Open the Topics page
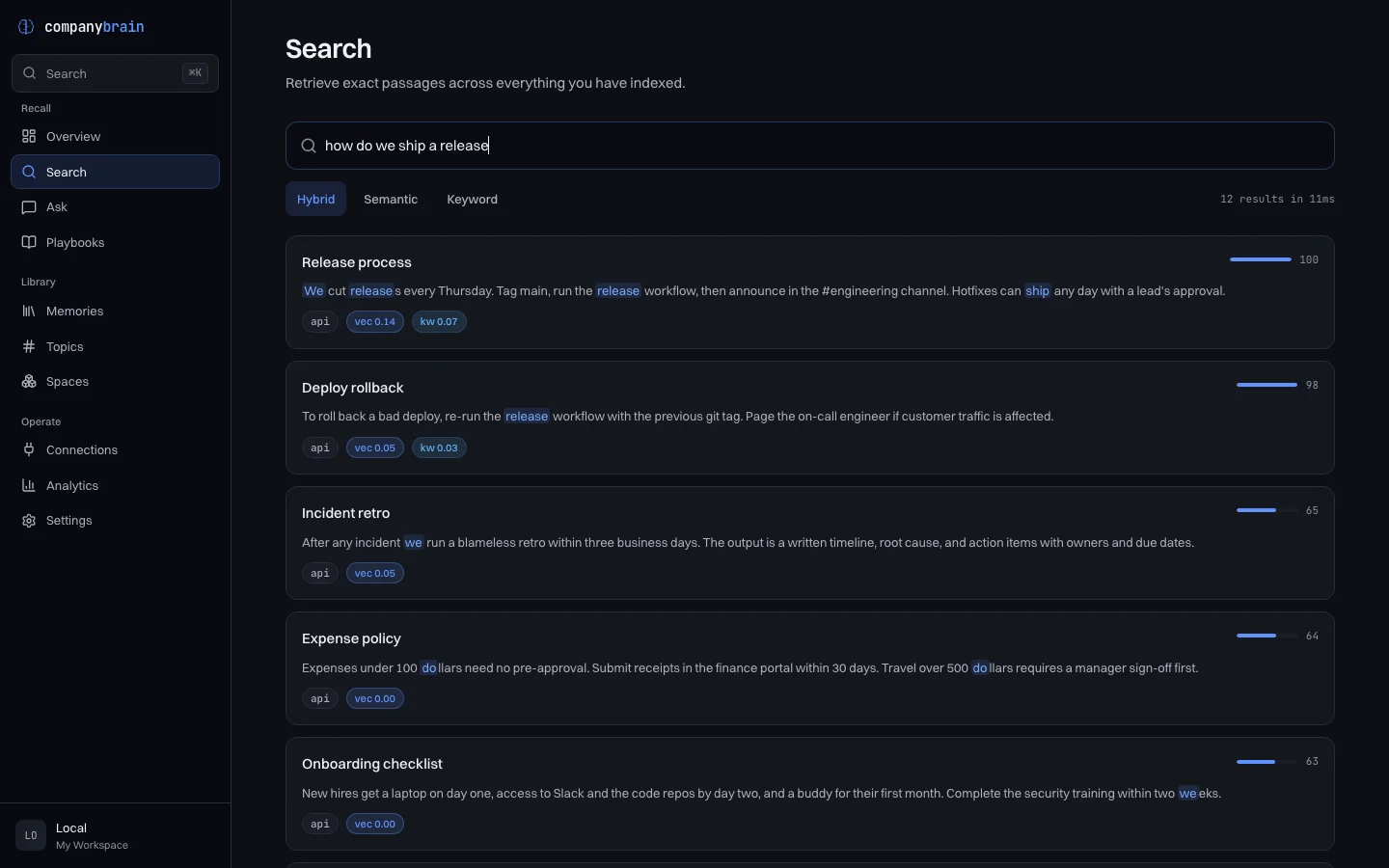 (x=115, y=346)
